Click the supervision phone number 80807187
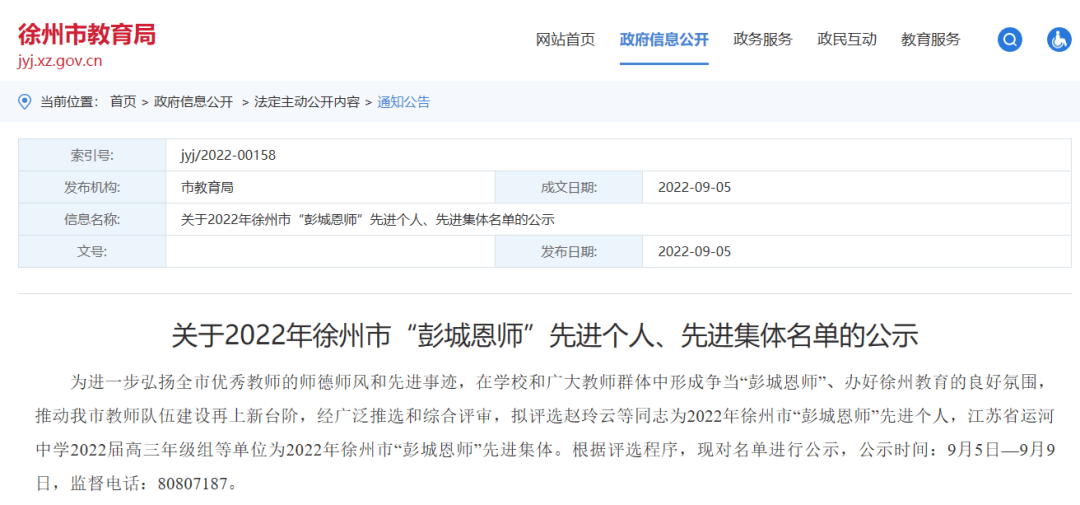1080x505 pixels. tap(192, 484)
